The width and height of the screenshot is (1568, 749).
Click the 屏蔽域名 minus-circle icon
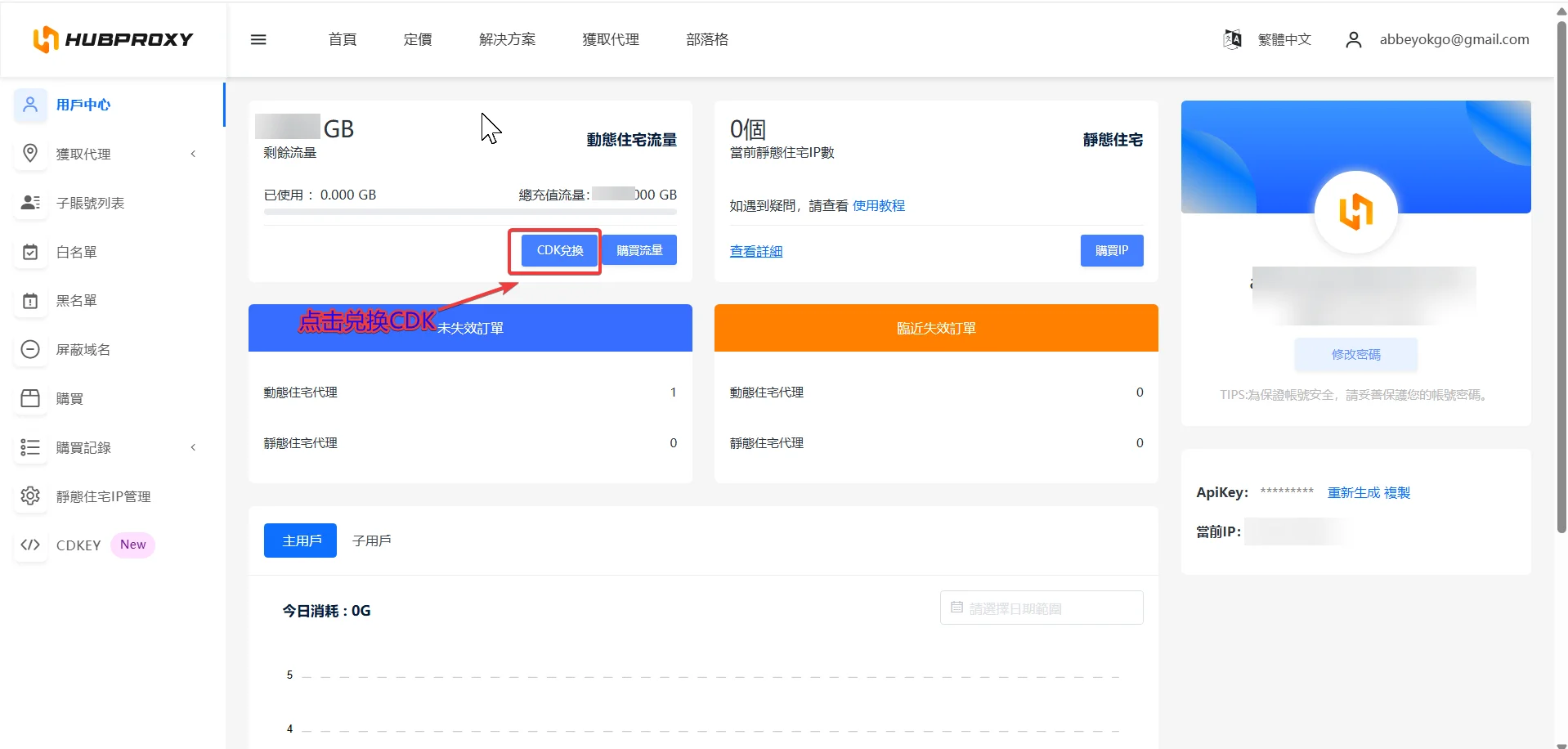pos(30,349)
